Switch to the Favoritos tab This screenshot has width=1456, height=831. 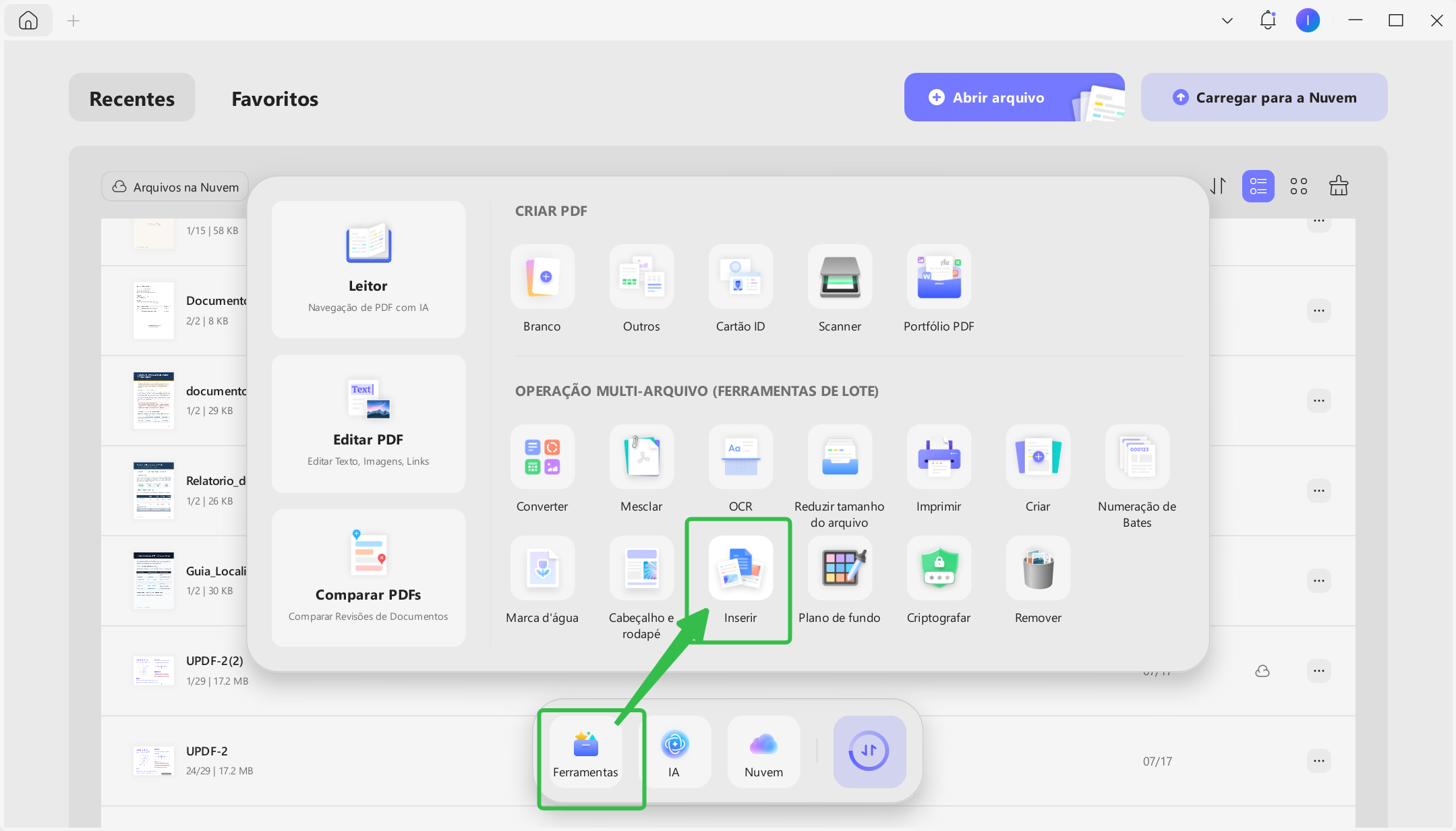click(275, 98)
